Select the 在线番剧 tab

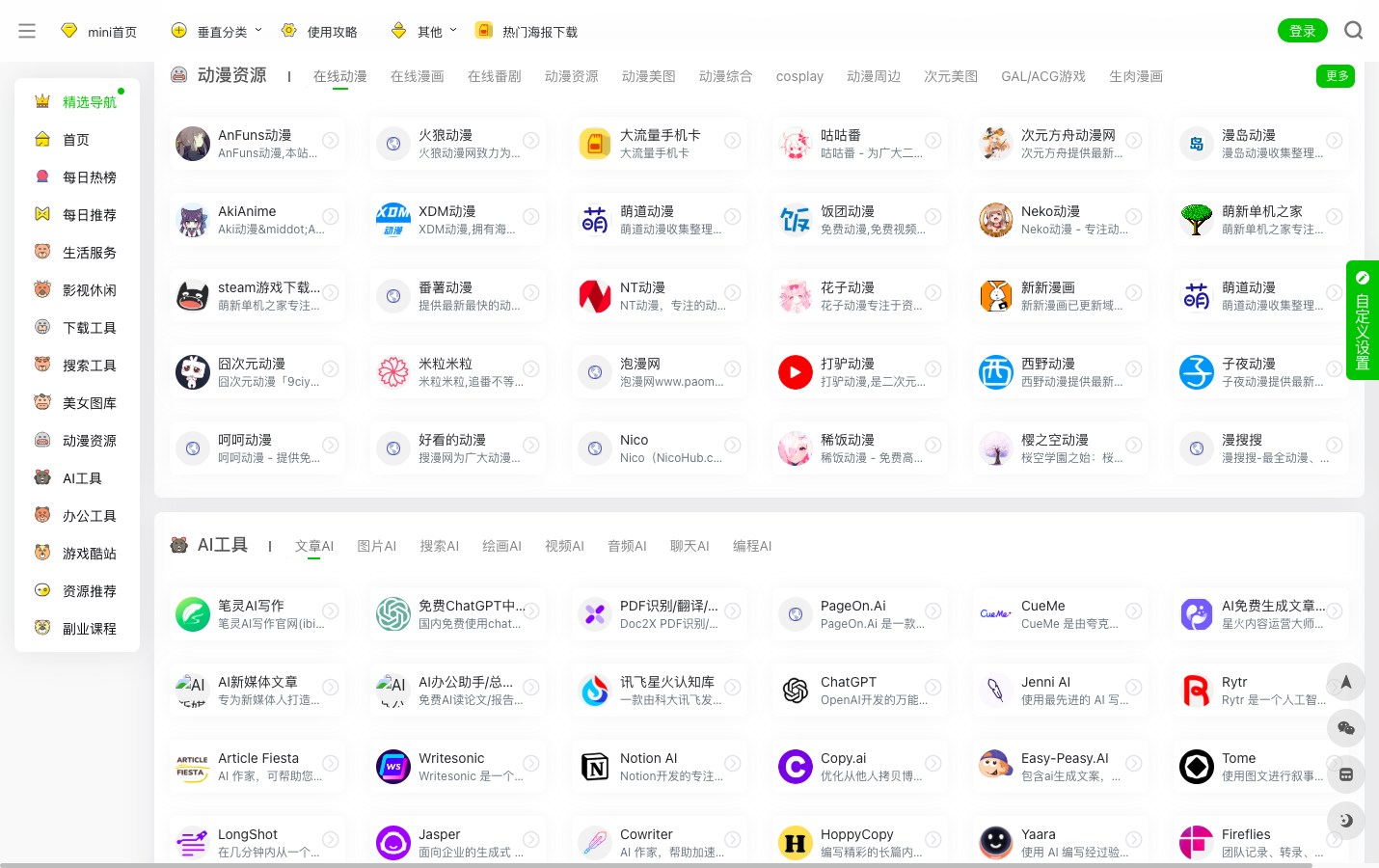coord(495,76)
